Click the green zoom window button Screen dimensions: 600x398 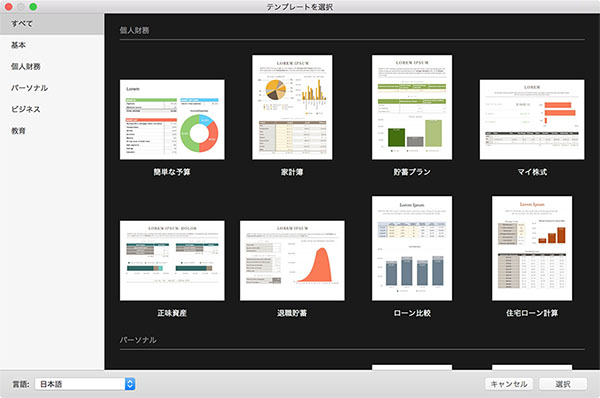[x=33, y=7]
